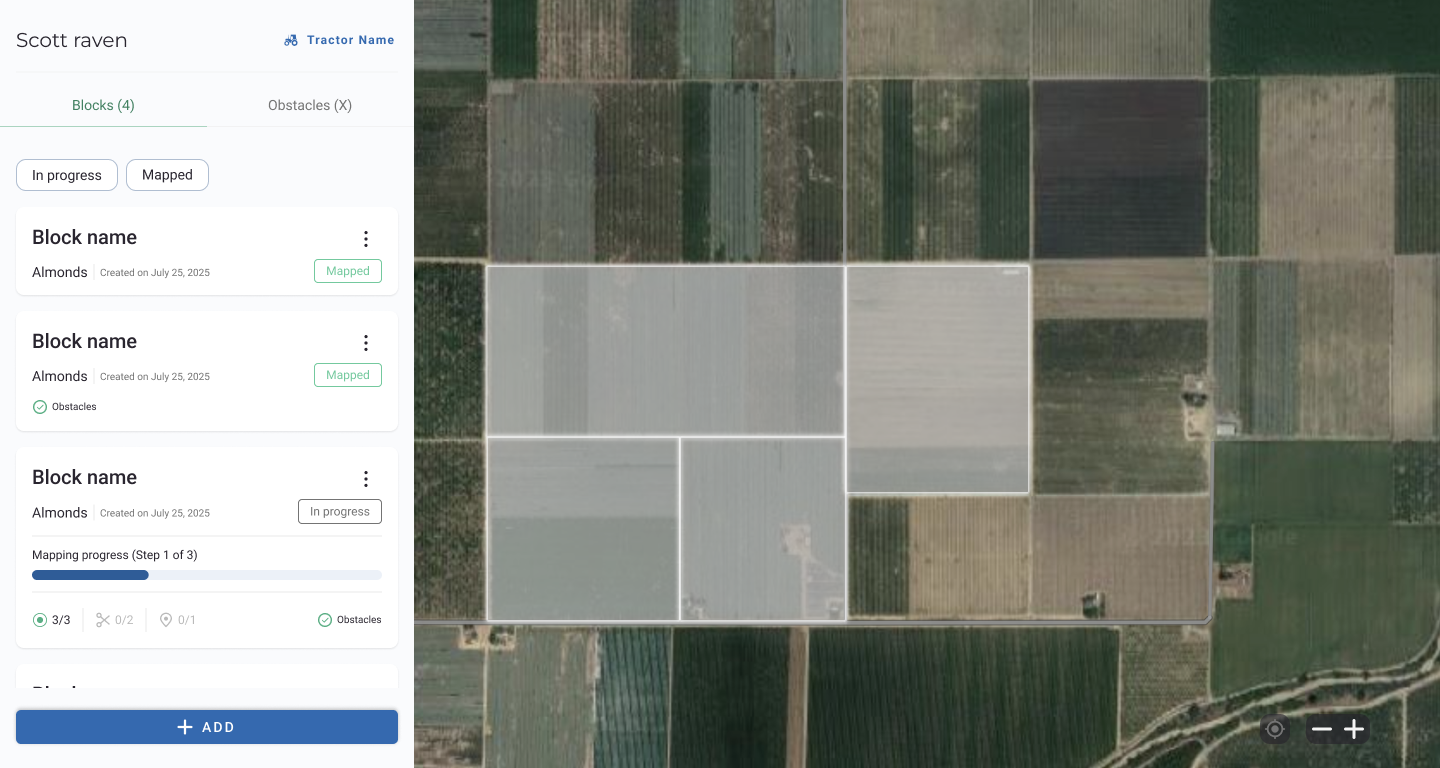Open the Tractor Name link

(x=350, y=41)
